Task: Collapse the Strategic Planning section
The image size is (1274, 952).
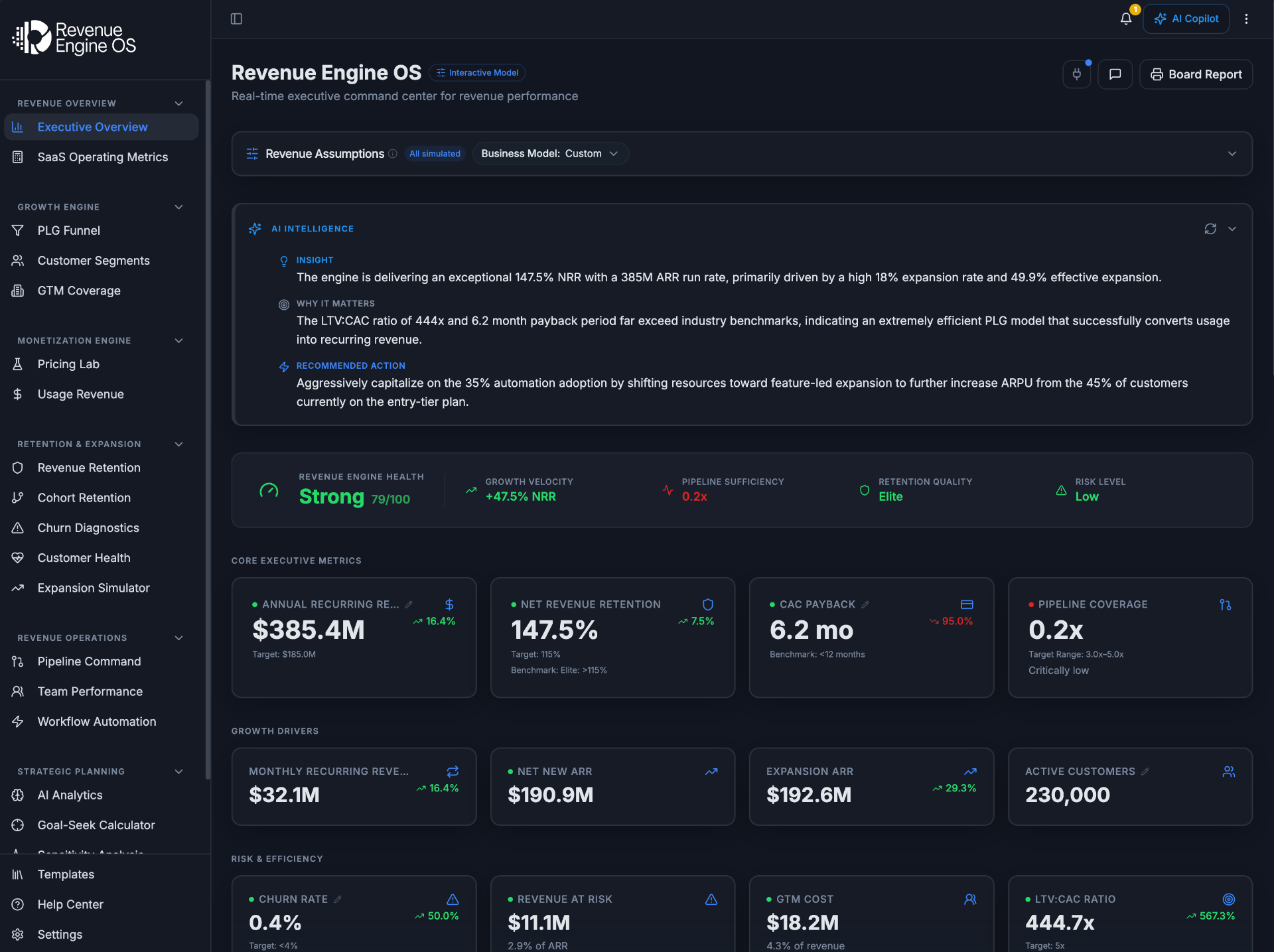Action: 178,772
